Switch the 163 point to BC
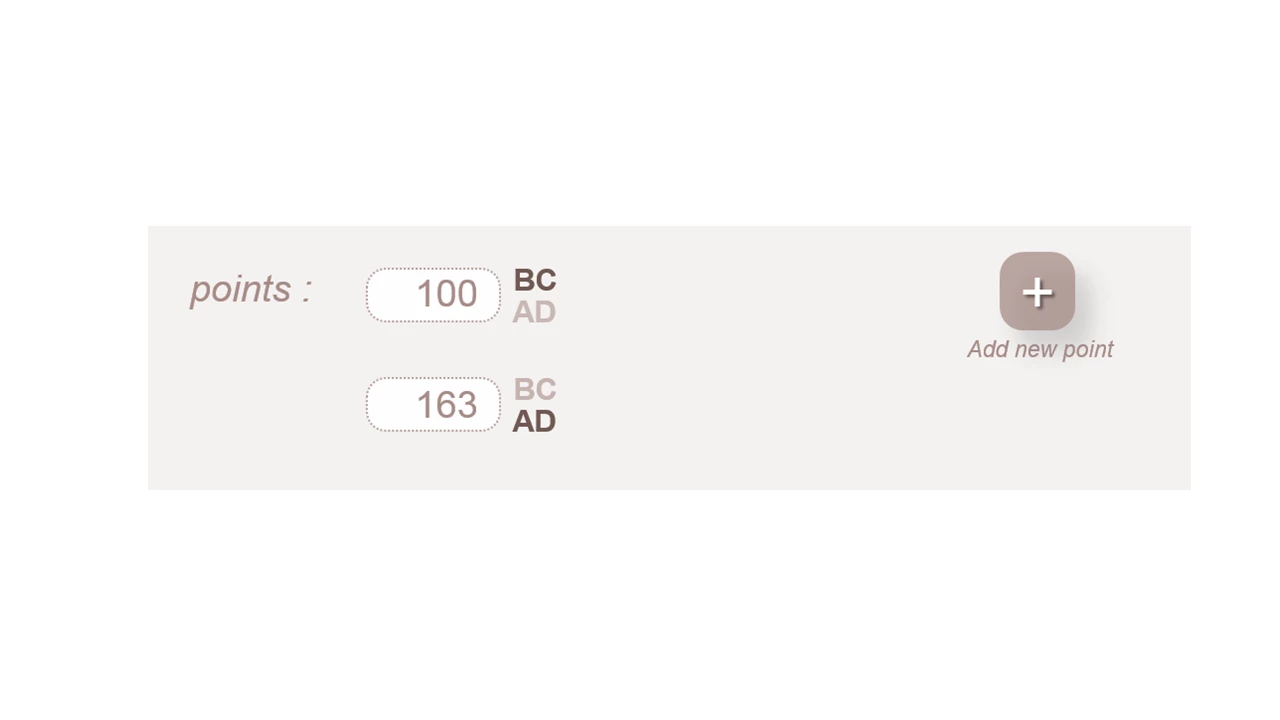1280x720 pixels. [534, 389]
